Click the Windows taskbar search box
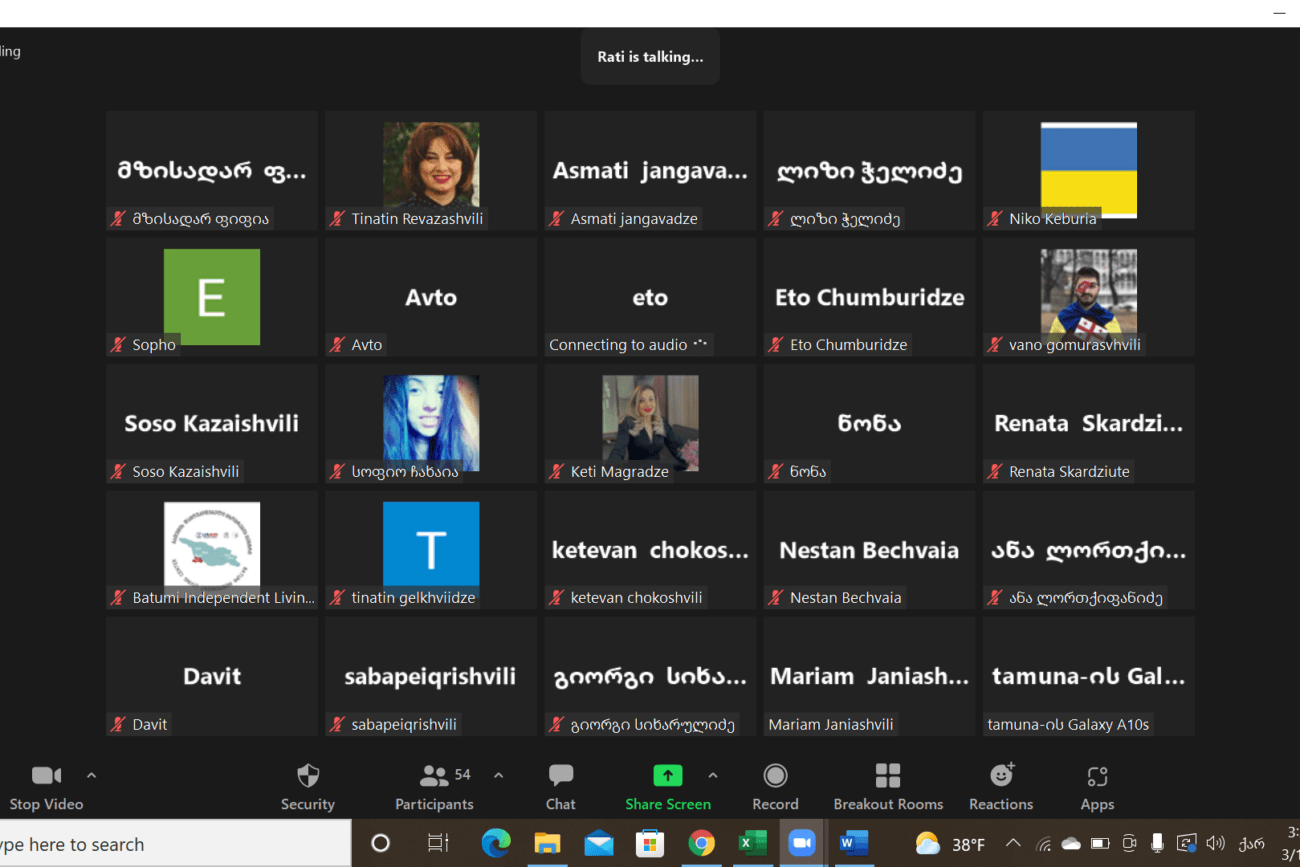The width and height of the screenshot is (1300, 867). (170, 844)
